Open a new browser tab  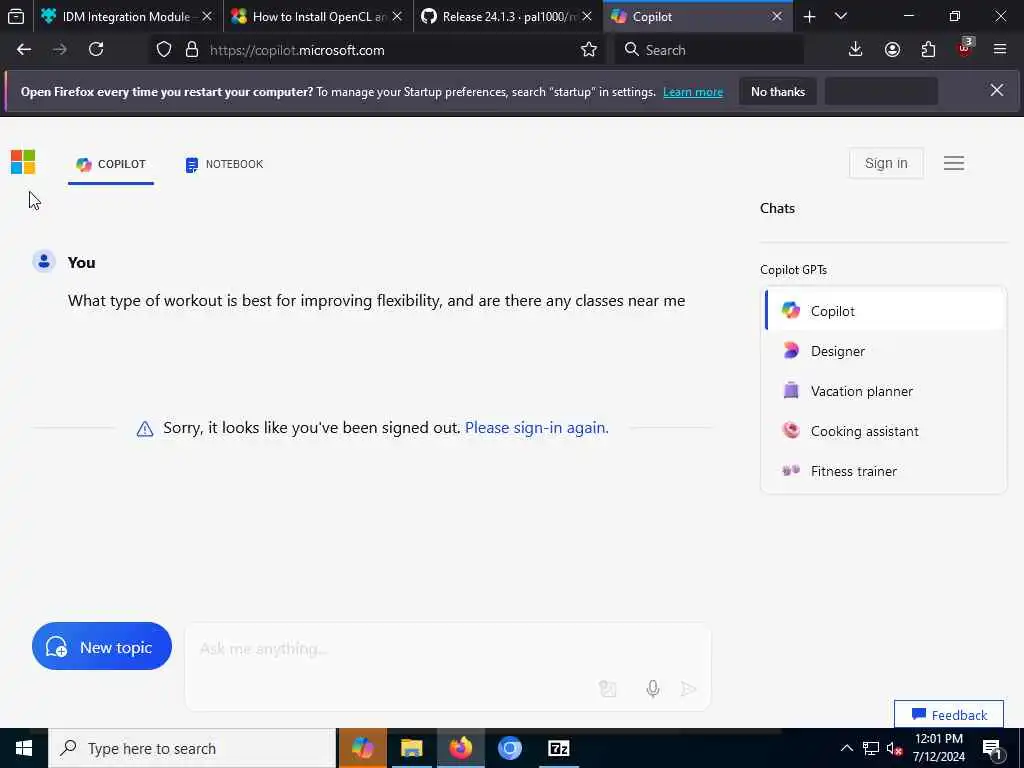pos(810,17)
